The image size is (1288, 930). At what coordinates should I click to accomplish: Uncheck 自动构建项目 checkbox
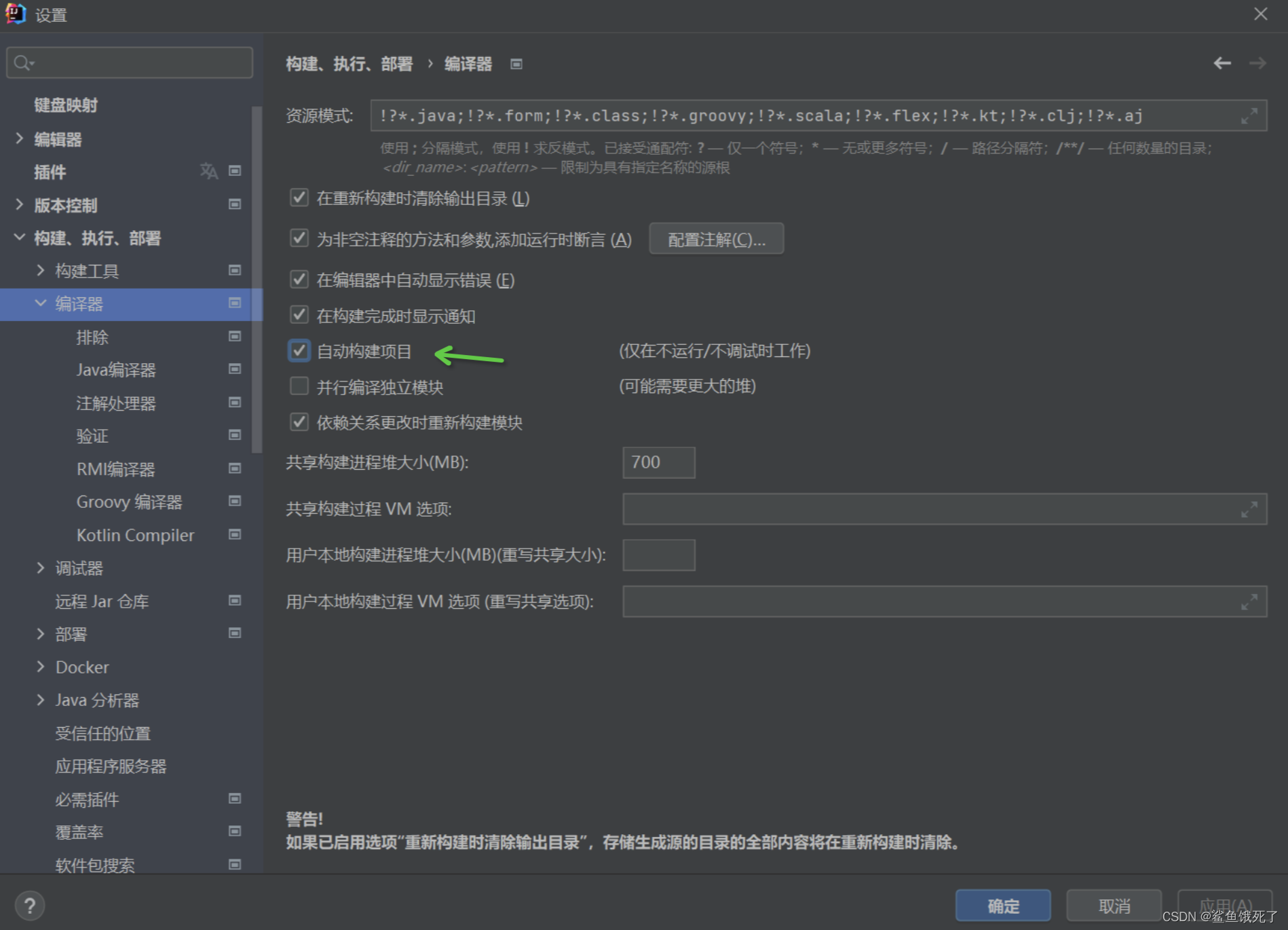(299, 350)
